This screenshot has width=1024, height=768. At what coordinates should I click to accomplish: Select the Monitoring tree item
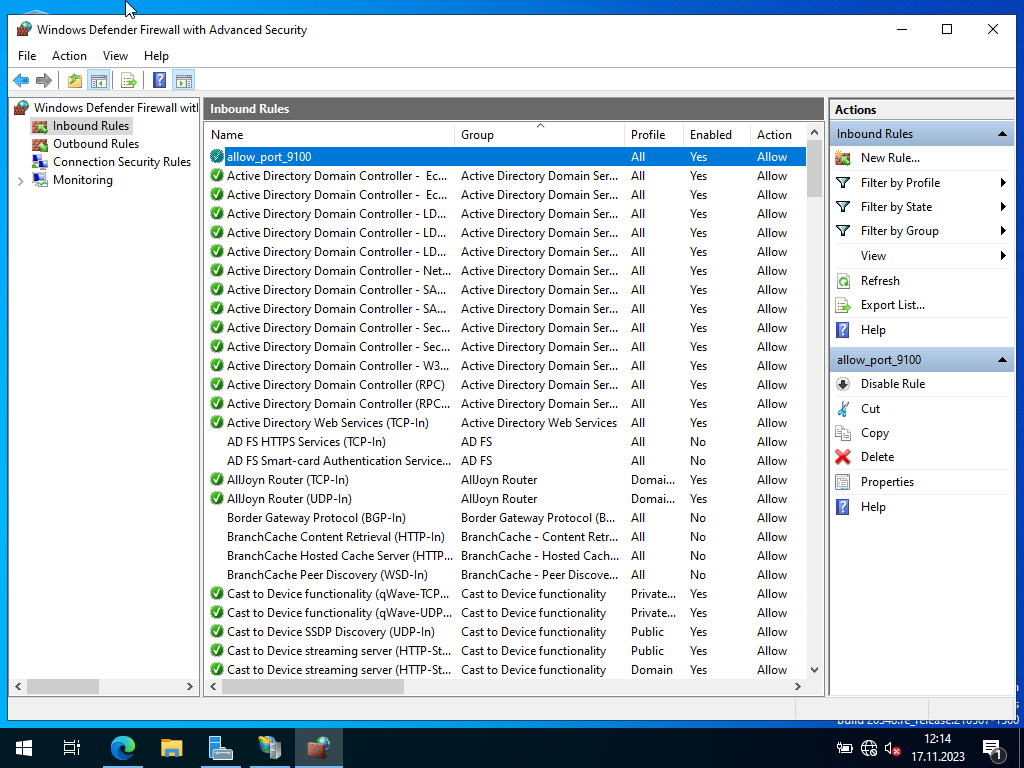point(82,180)
